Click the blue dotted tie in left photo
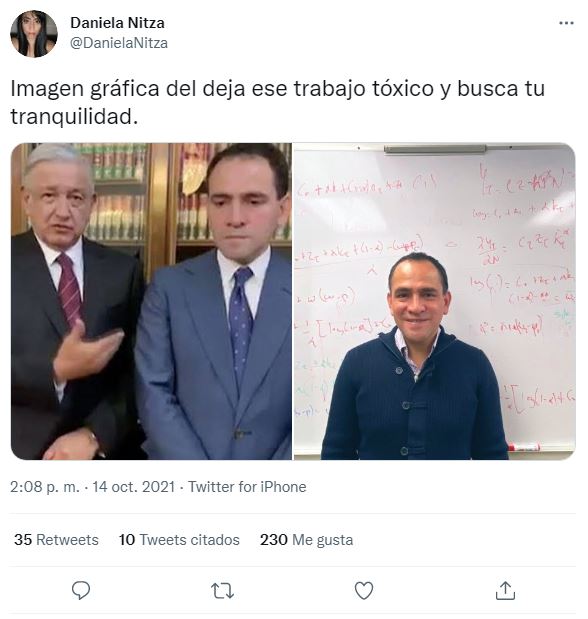The height and width of the screenshot is (619, 588). (240, 324)
